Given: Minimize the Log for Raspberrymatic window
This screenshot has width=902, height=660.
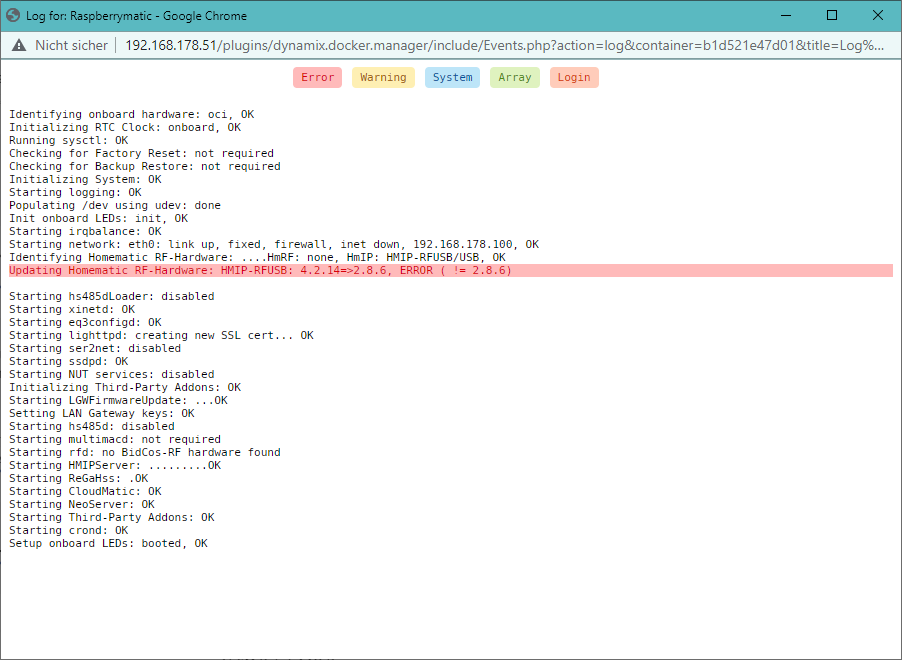Looking at the screenshot, I should pyautogui.click(x=786, y=16).
